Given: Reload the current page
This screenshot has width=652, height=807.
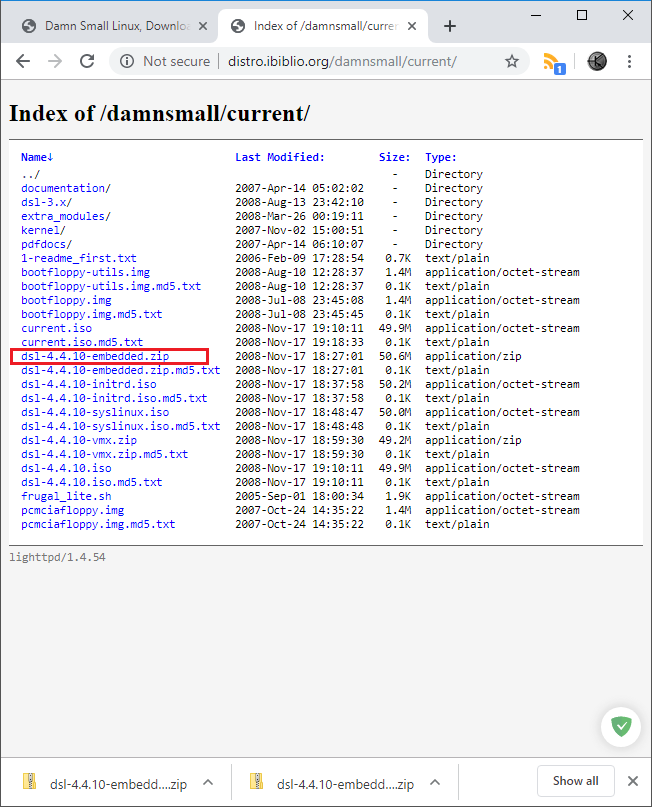Looking at the screenshot, I should (87, 61).
